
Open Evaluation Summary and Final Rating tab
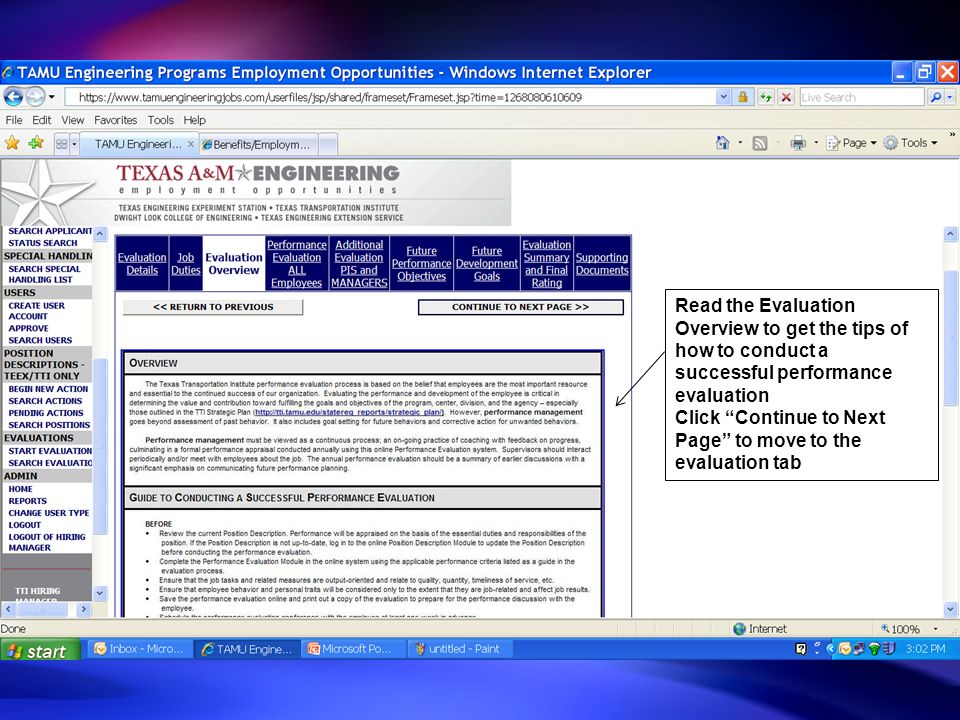(x=547, y=264)
